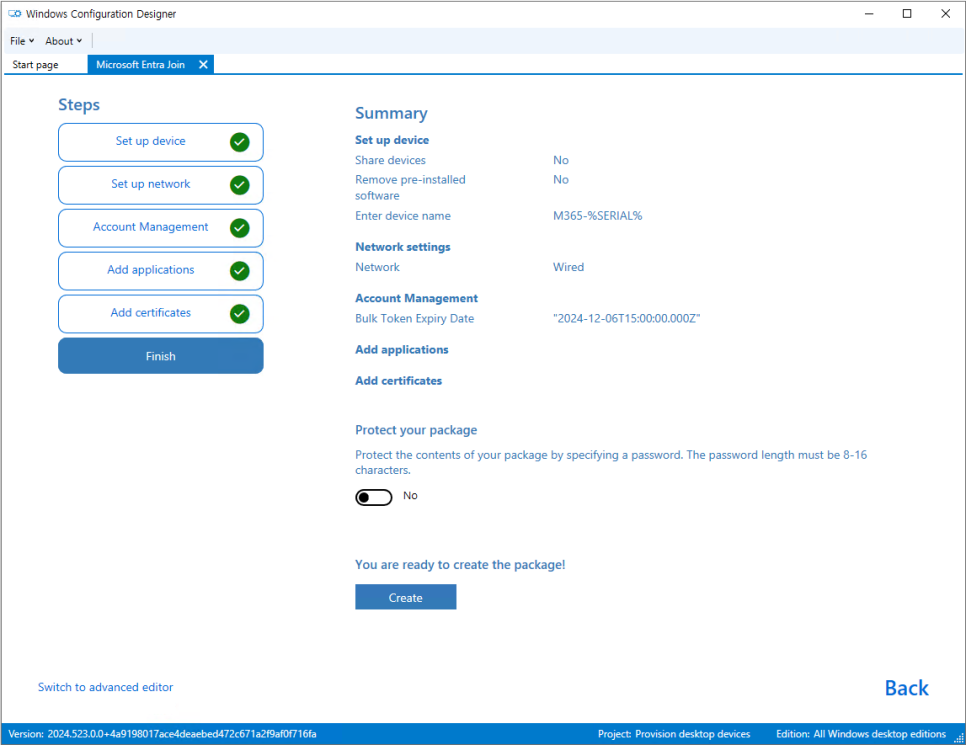Click green checkmark on Set up network
Viewport: 966px width, 745px height.
coord(240,185)
